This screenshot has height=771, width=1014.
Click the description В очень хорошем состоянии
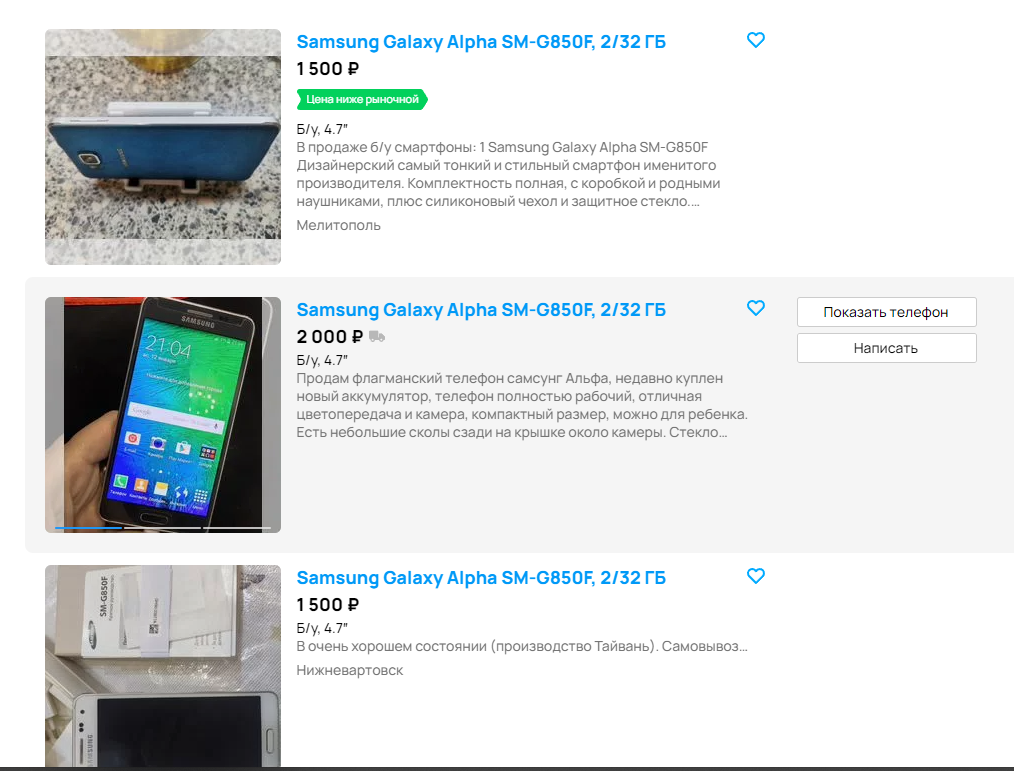[x=522, y=646]
